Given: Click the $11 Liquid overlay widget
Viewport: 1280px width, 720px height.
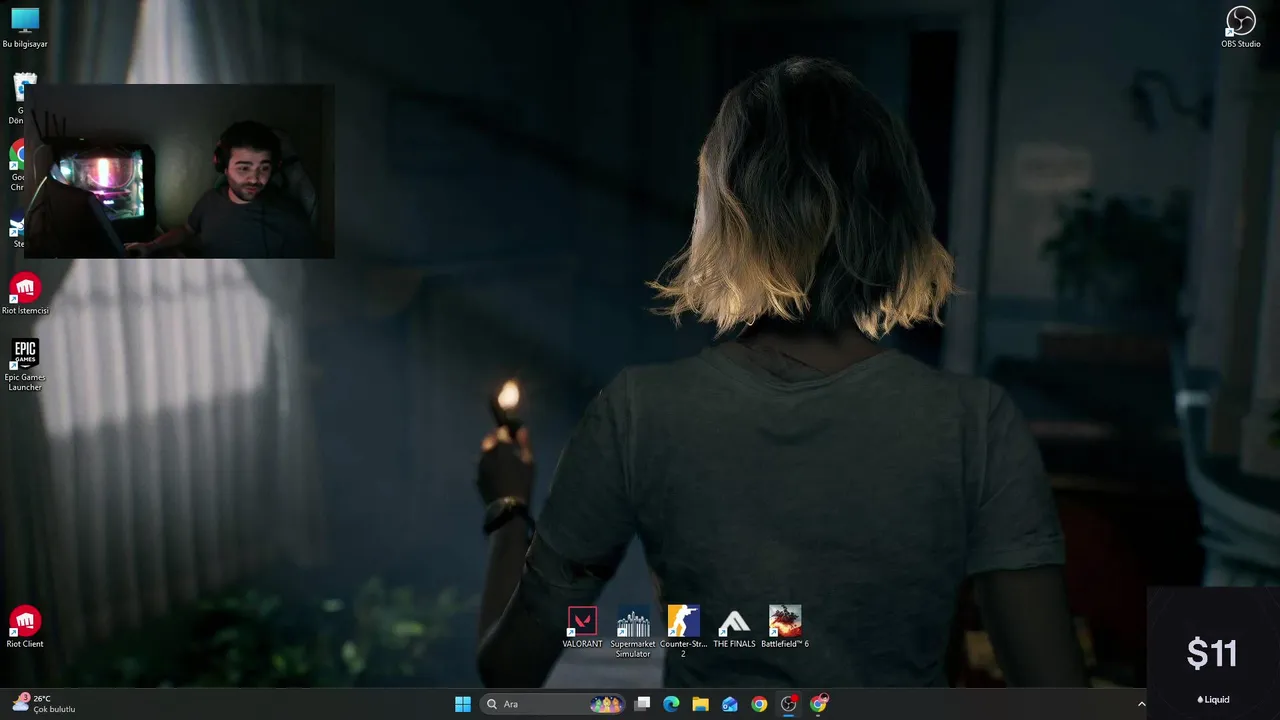Looking at the screenshot, I should (x=1213, y=654).
